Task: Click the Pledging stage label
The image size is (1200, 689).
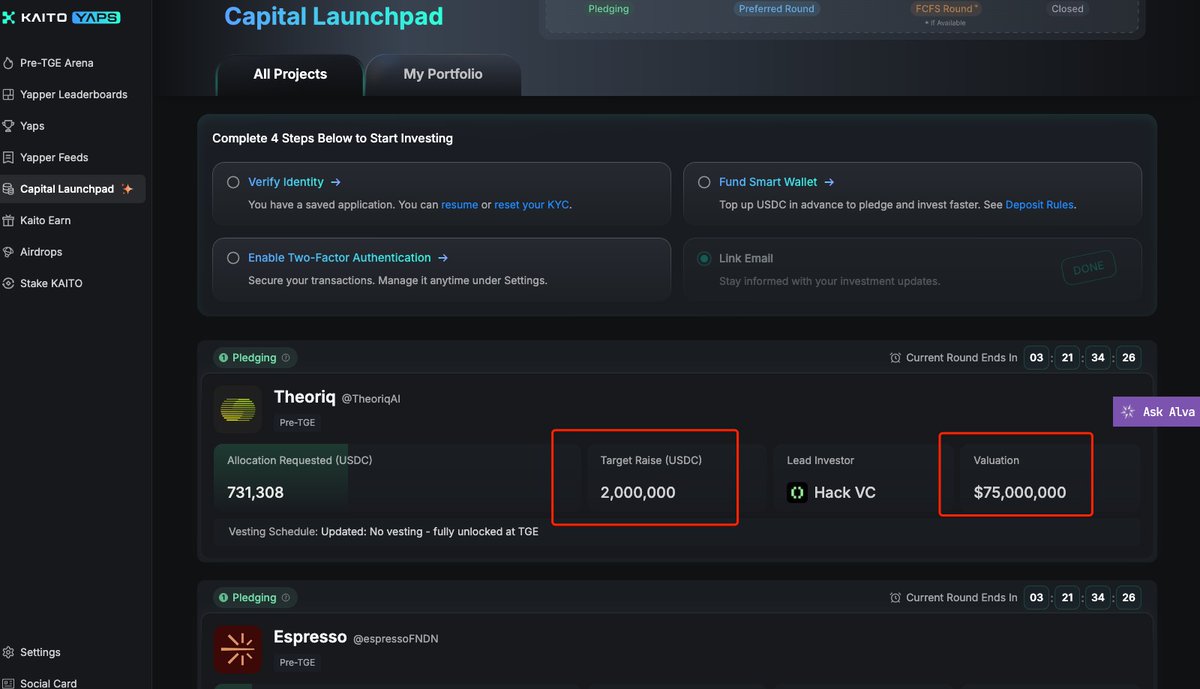Action: 608,9
